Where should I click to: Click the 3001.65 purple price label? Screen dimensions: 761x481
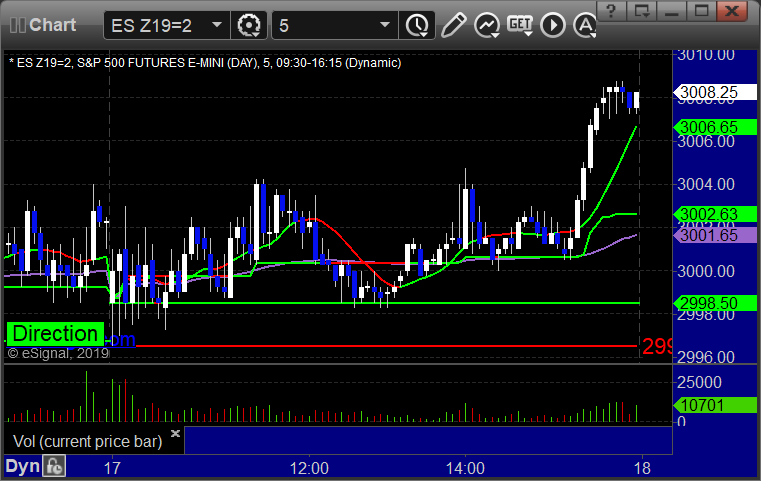coord(715,235)
